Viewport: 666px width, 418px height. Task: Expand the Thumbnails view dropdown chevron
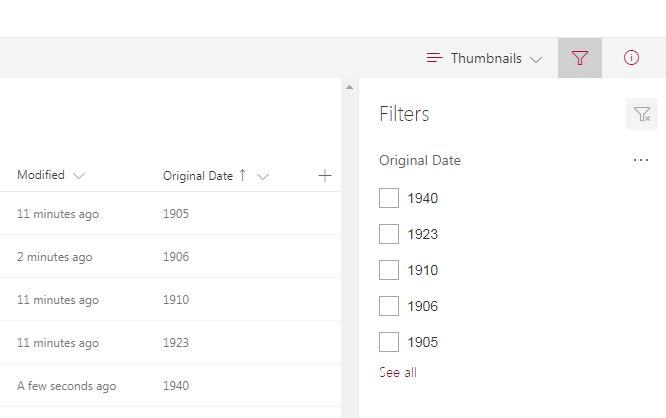coord(536,59)
